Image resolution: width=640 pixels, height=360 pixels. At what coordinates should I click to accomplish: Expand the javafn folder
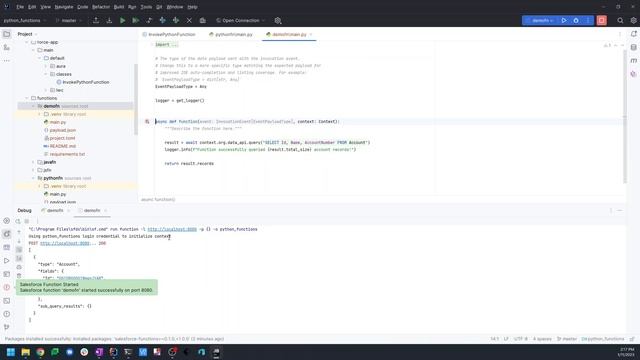coord(33,162)
